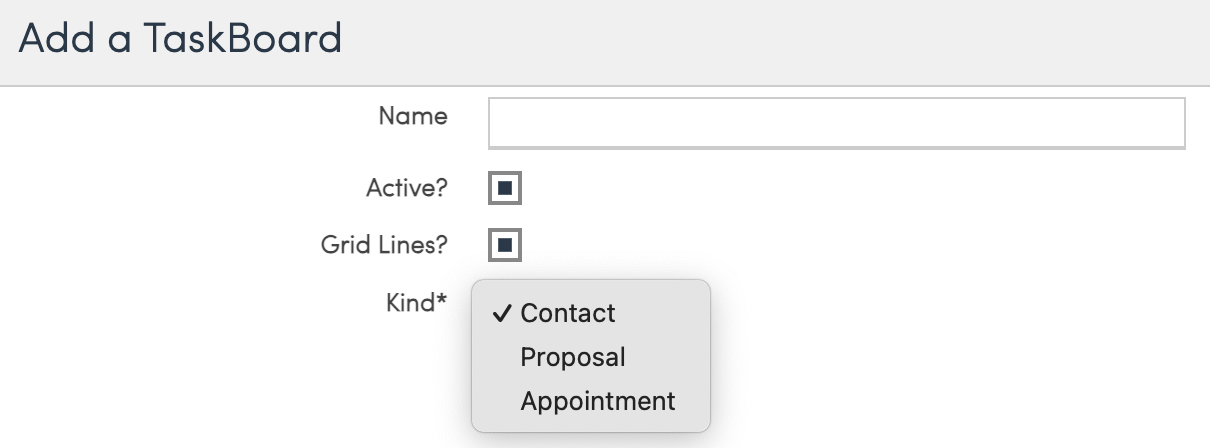The image size is (1210, 448).
Task: Click the Active? label text
Action: coord(407,187)
